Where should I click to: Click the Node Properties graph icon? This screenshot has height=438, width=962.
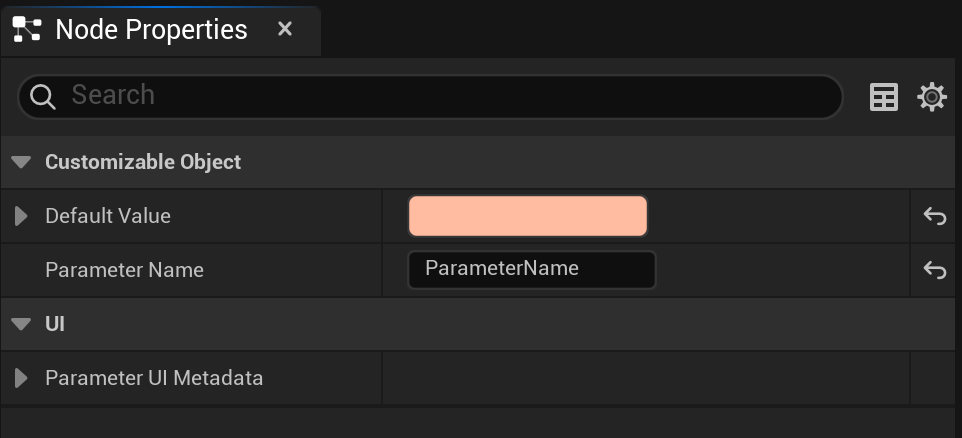coord(27,29)
